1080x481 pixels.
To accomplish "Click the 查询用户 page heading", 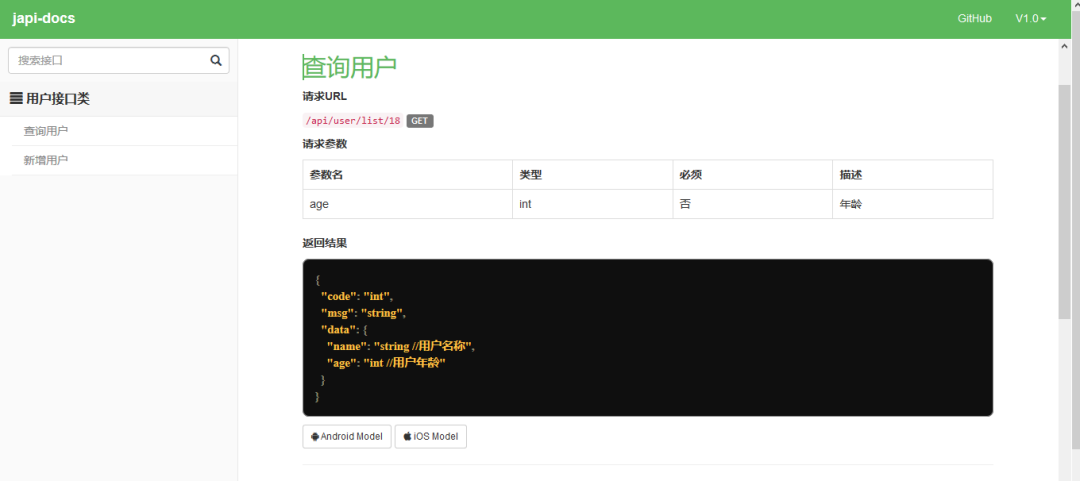I will coord(350,68).
